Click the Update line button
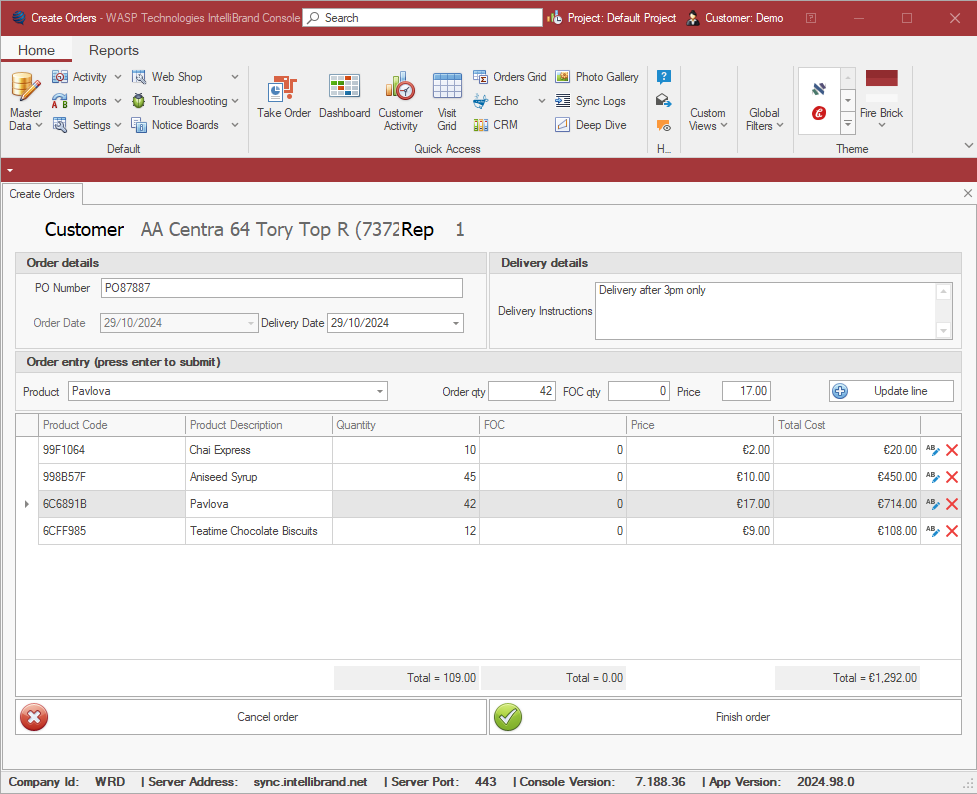The image size is (977, 794). [x=891, y=391]
